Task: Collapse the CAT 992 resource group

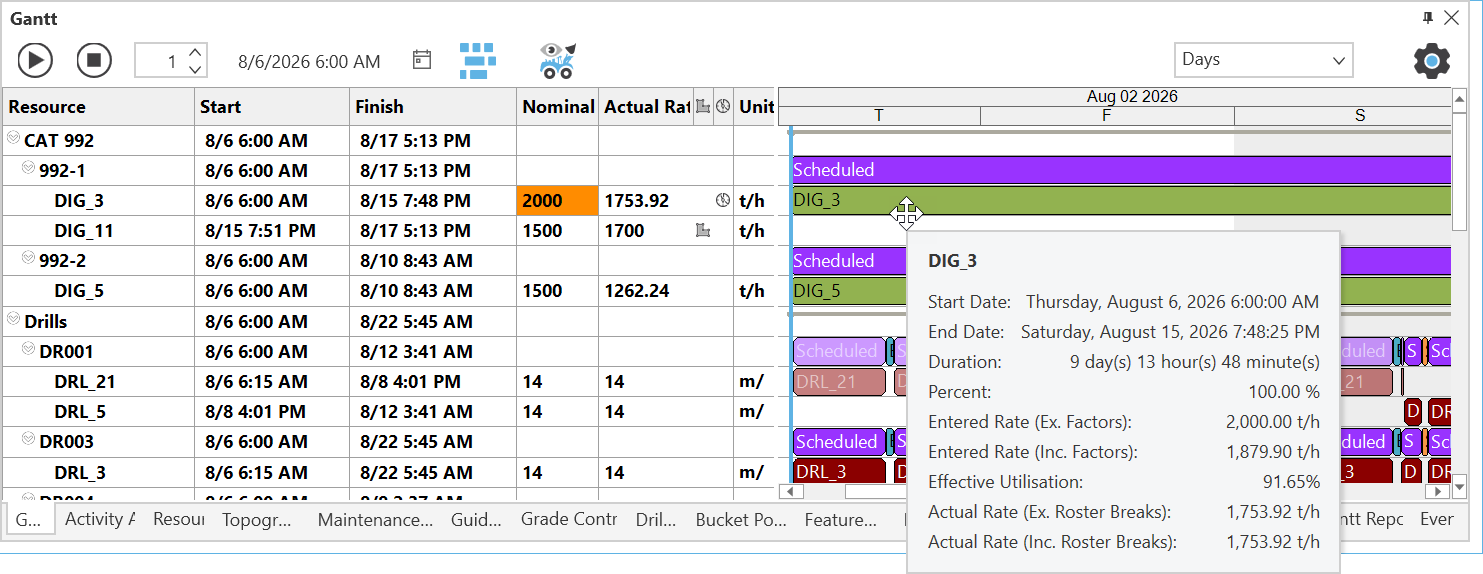Action: pyautogui.click(x=14, y=140)
